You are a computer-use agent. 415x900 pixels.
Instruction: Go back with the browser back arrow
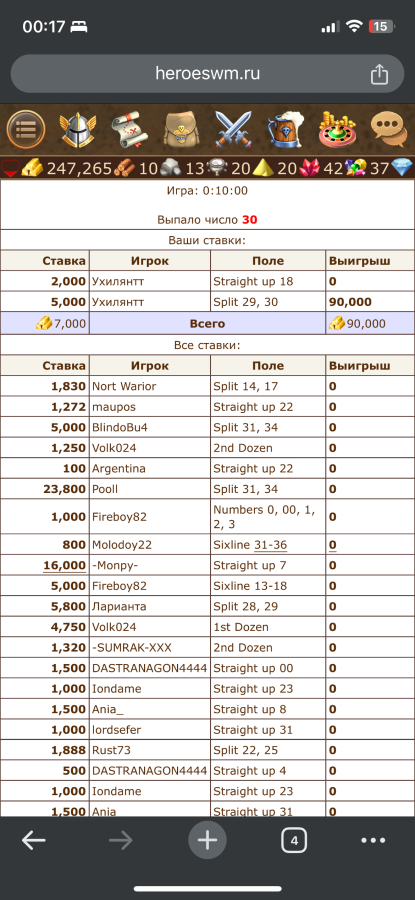tap(34, 841)
